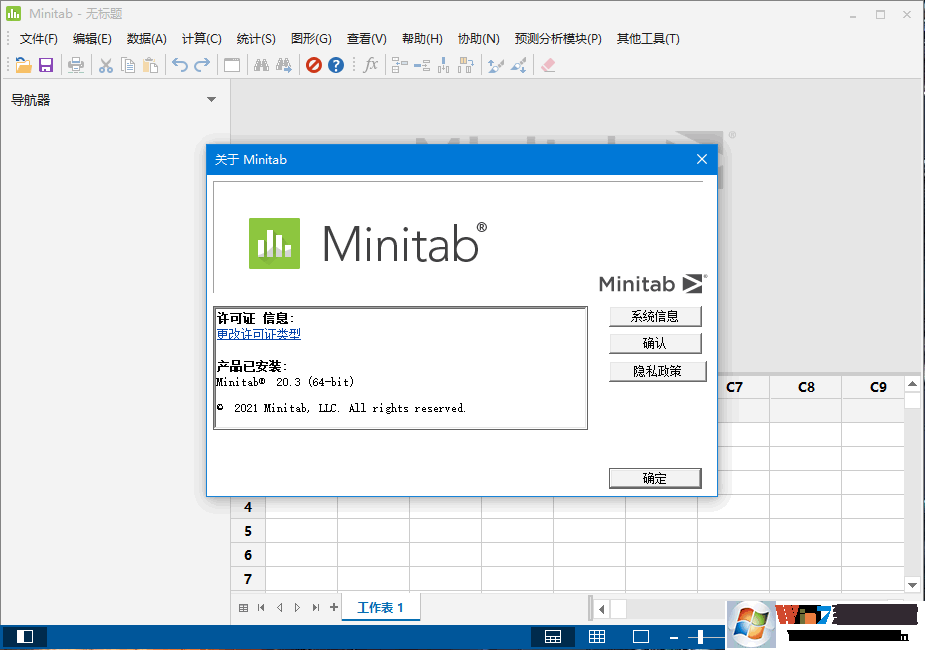Image resolution: width=925 pixels, height=650 pixels.
Task: Open the Assistant menu 协助(N)
Action: point(479,39)
